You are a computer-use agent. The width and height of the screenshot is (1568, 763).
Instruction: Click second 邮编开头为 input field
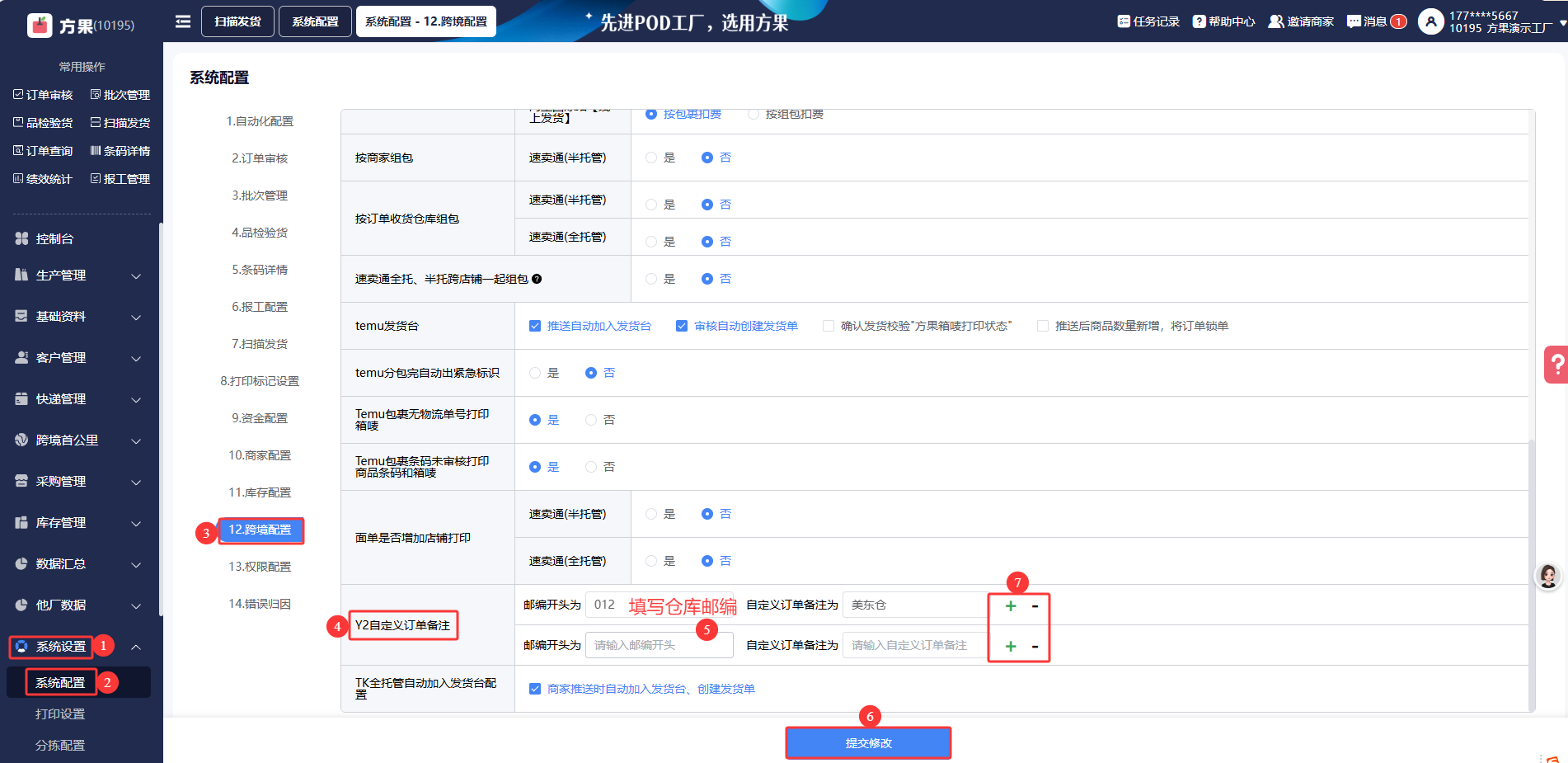point(659,645)
